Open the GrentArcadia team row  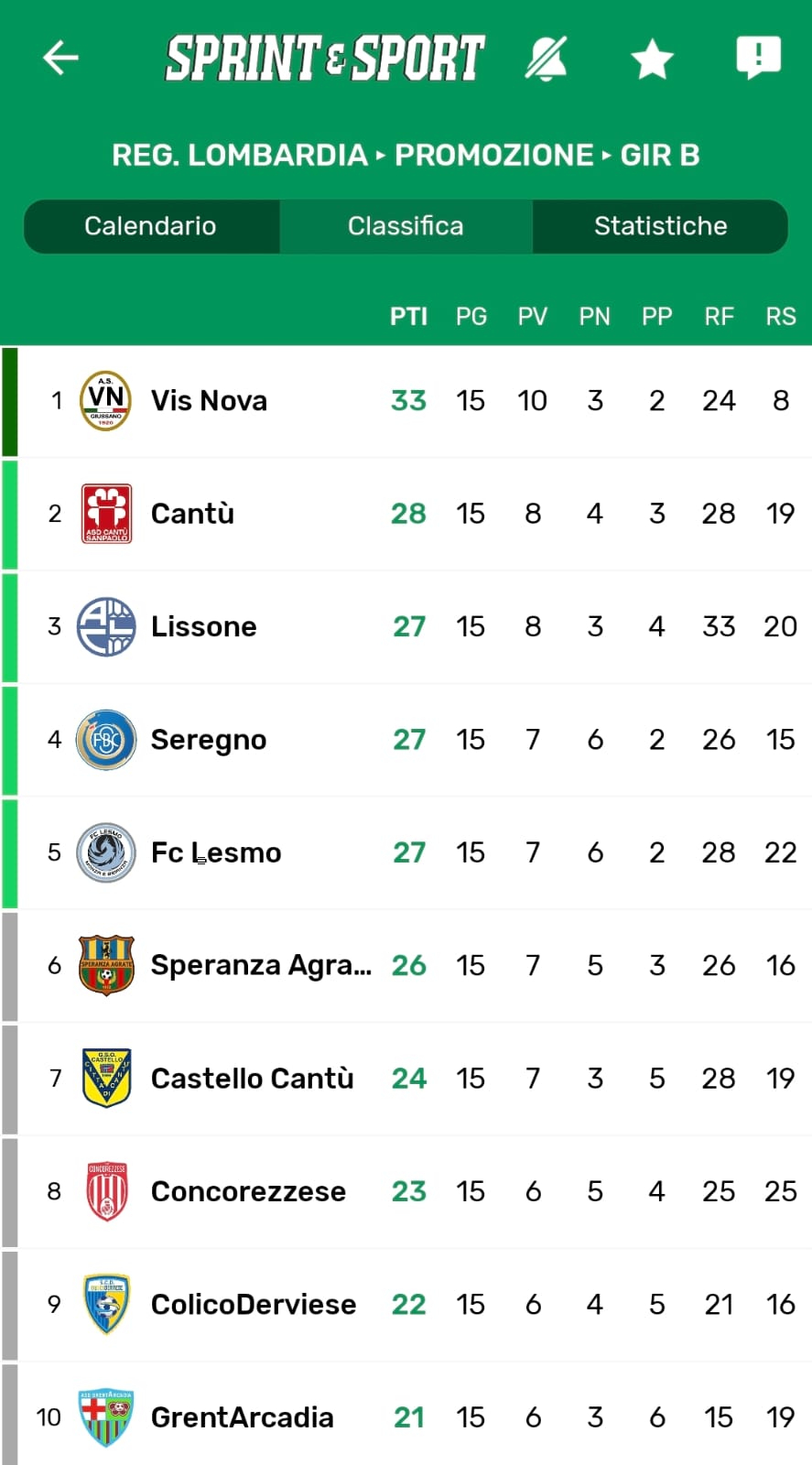point(406,1416)
